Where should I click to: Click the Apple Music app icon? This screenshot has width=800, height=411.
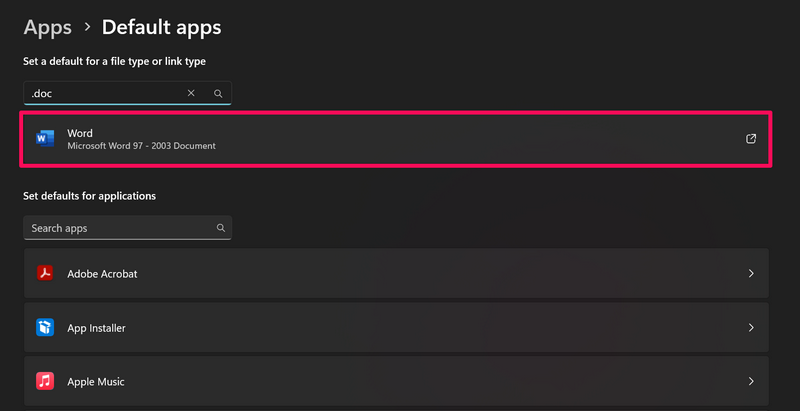point(45,381)
